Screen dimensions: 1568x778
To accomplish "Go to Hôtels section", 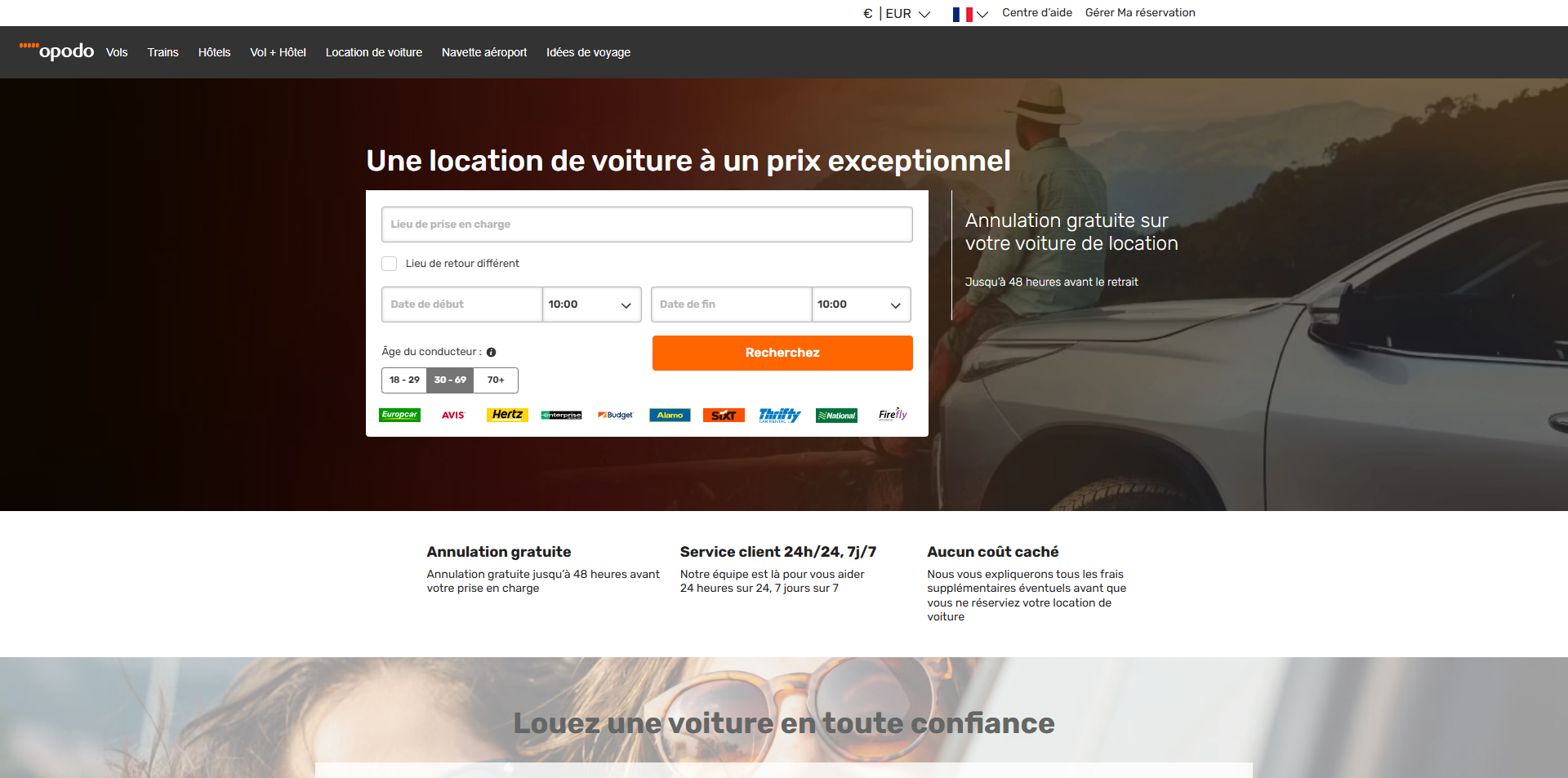I will tap(214, 52).
